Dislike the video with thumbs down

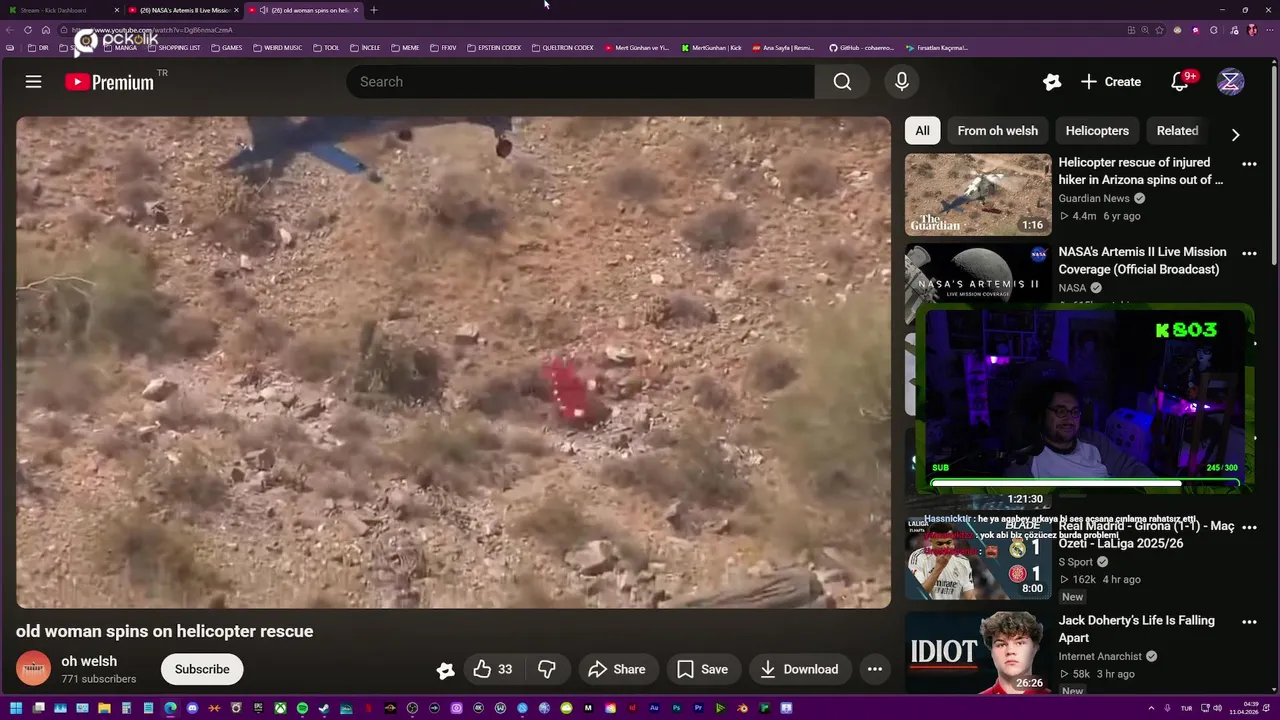tap(547, 669)
